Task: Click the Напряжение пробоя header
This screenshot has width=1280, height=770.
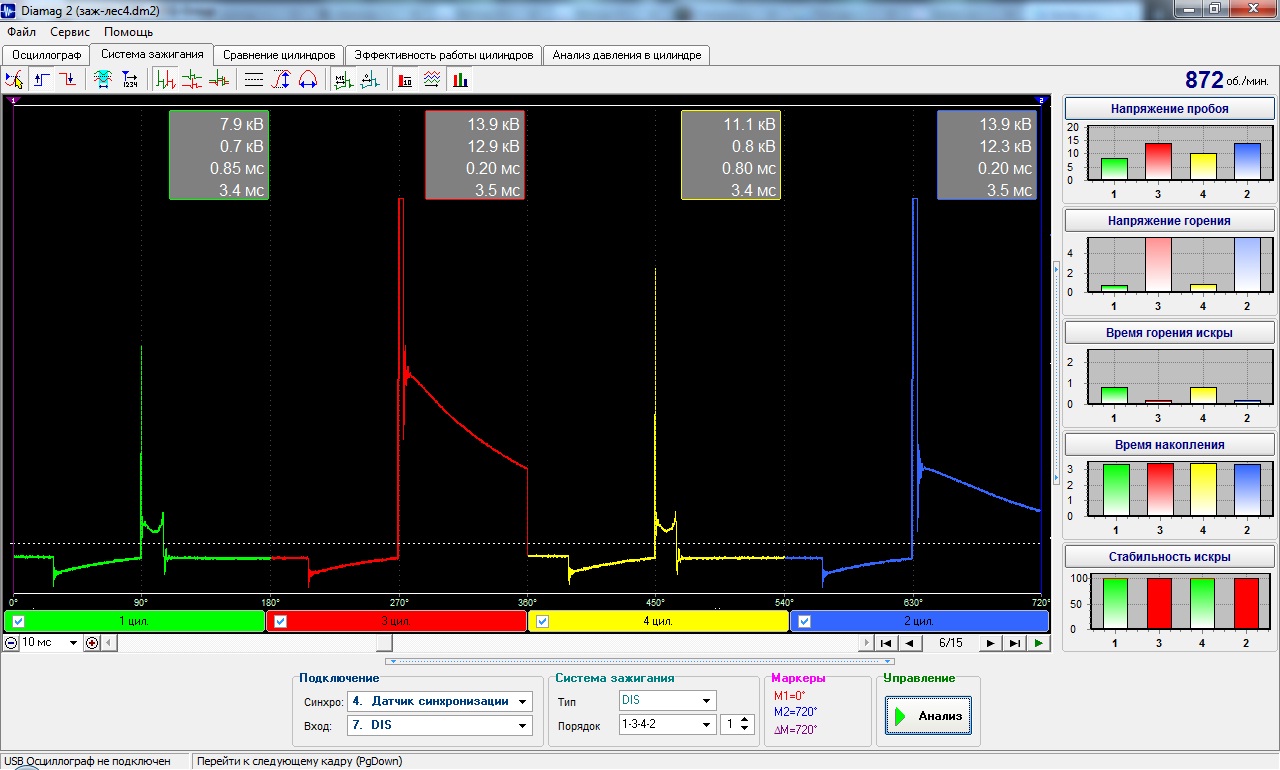Action: point(1169,108)
